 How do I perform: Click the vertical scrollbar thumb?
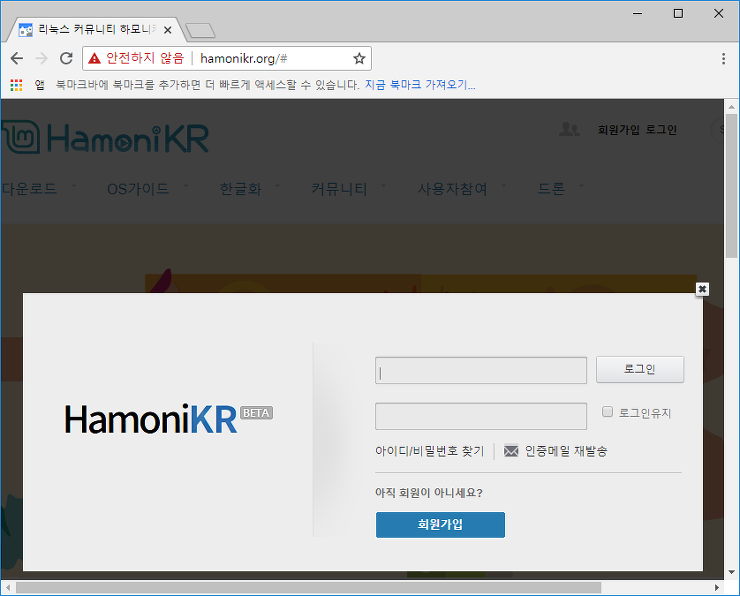click(x=731, y=186)
